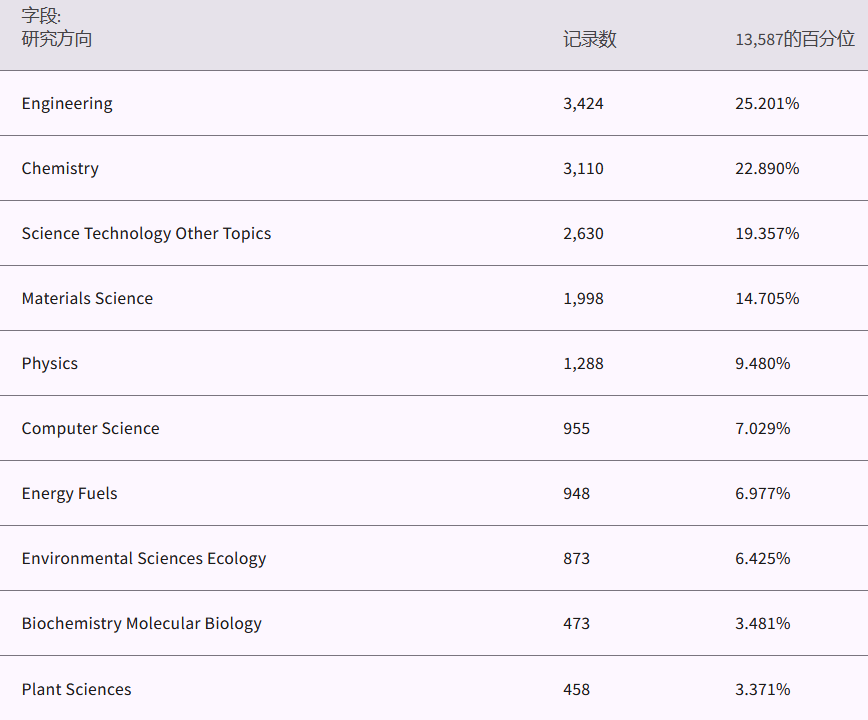Click the 记录数 column header

click(x=589, y=39)
